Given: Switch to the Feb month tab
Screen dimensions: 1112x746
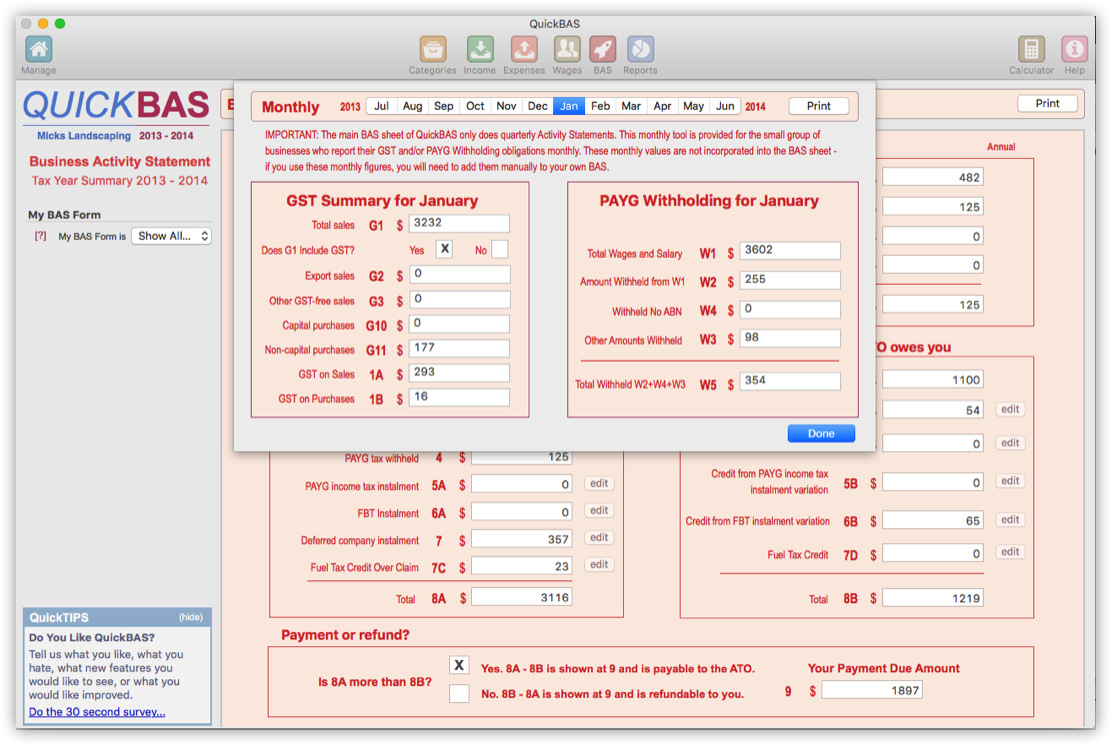Looking at the screenshot, I should coord(600,106).
